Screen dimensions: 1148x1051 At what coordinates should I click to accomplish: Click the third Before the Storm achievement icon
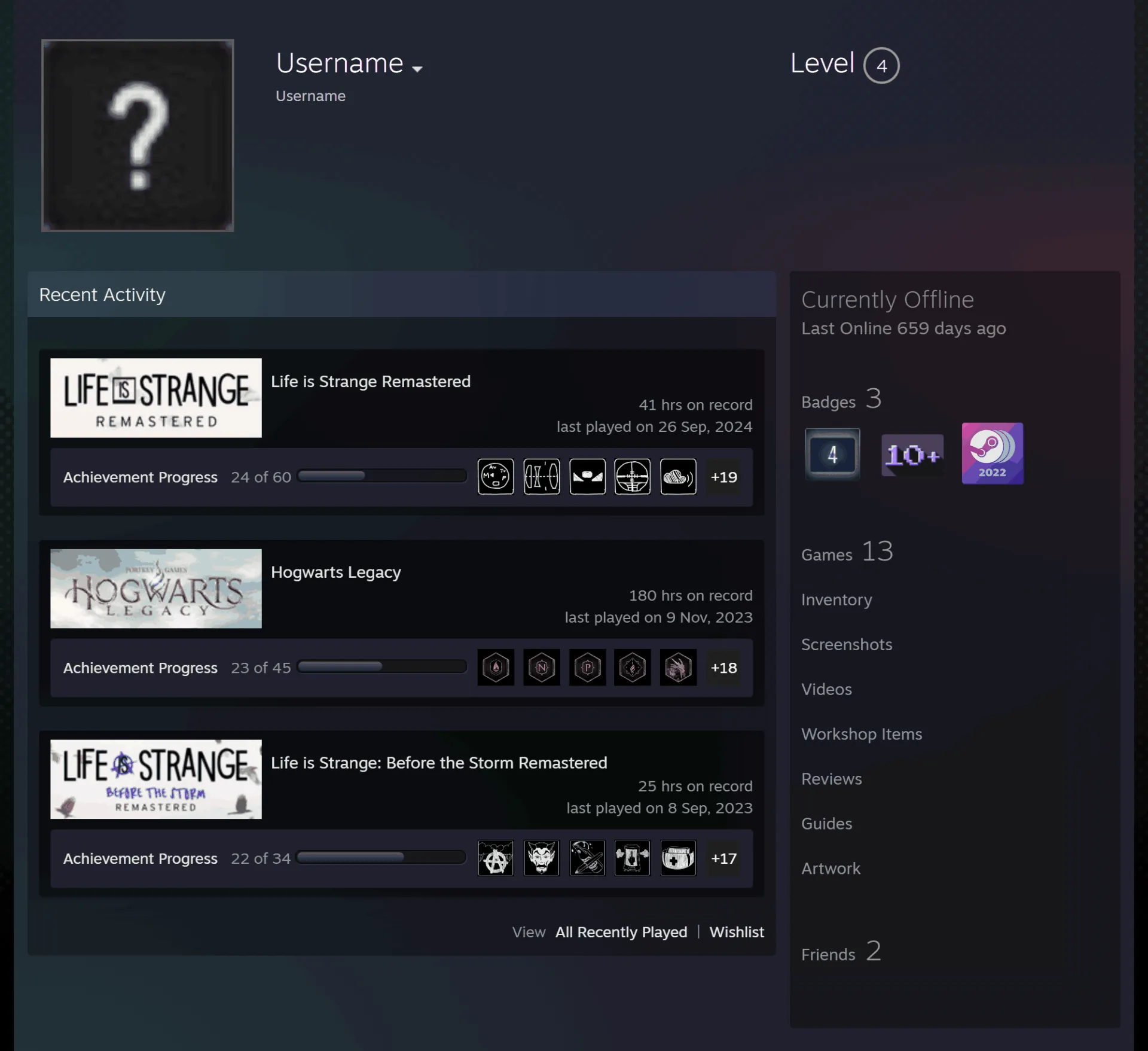coord(587,858)
